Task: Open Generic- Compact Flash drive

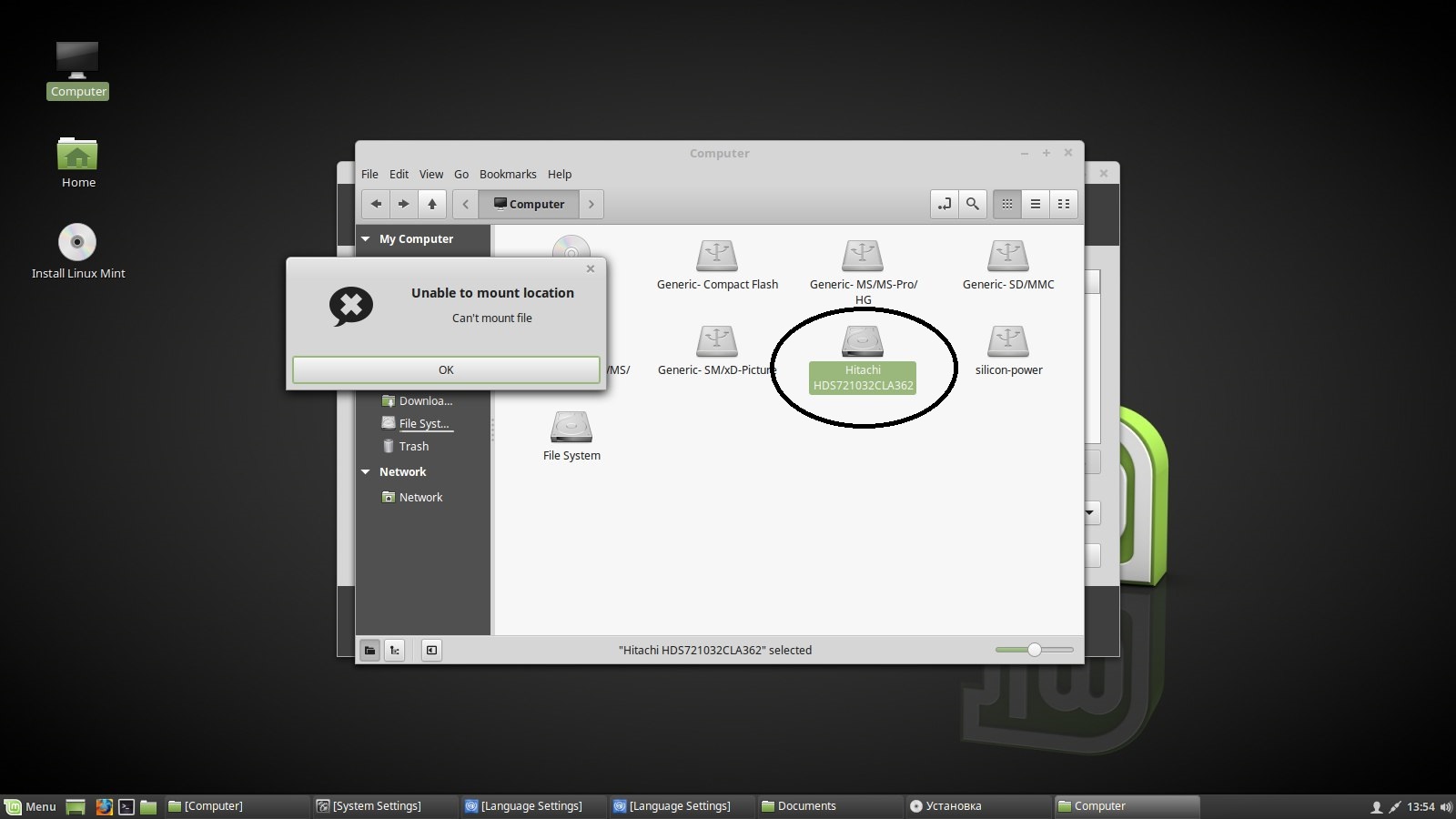Action: 717,258
